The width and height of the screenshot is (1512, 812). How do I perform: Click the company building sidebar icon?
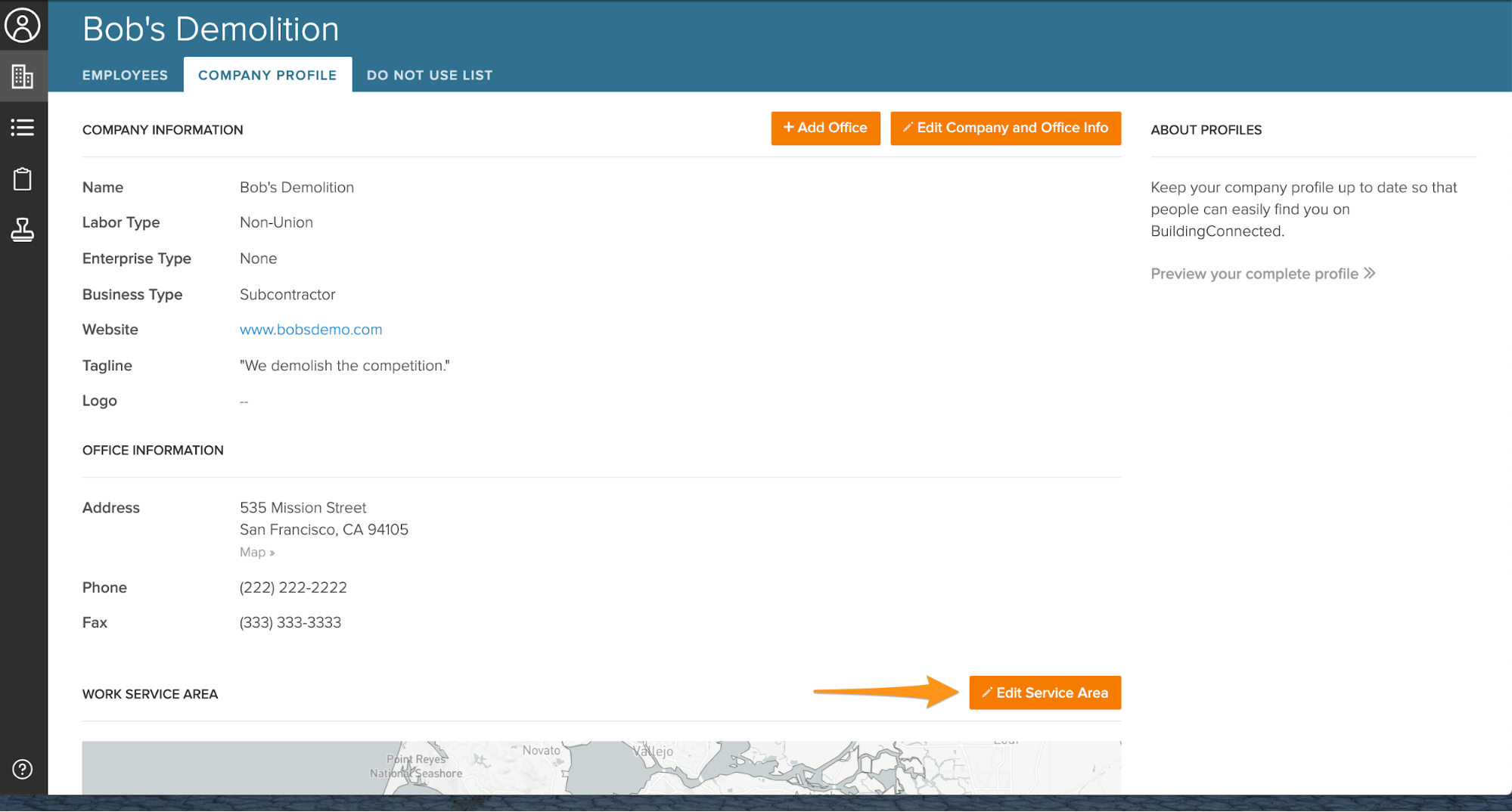[x=23, y=76]
